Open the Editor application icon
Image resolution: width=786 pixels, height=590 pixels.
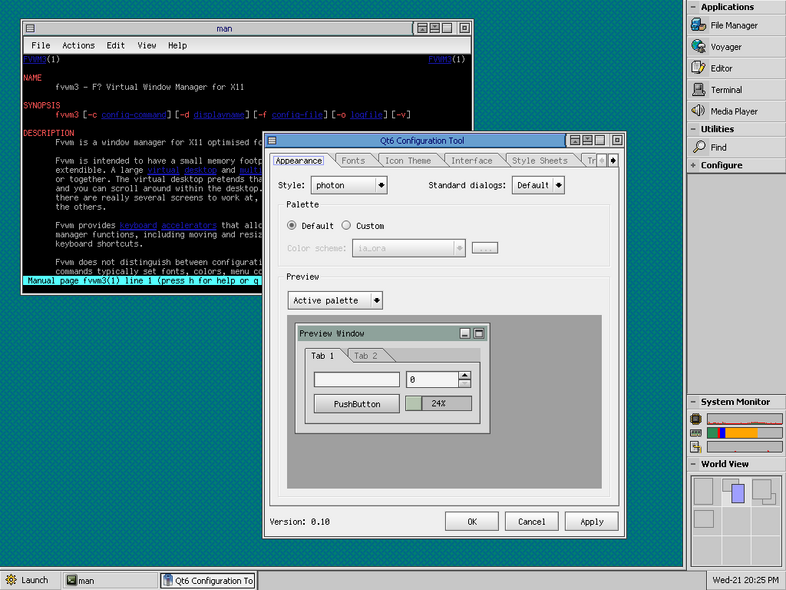[x=698, y=68]
